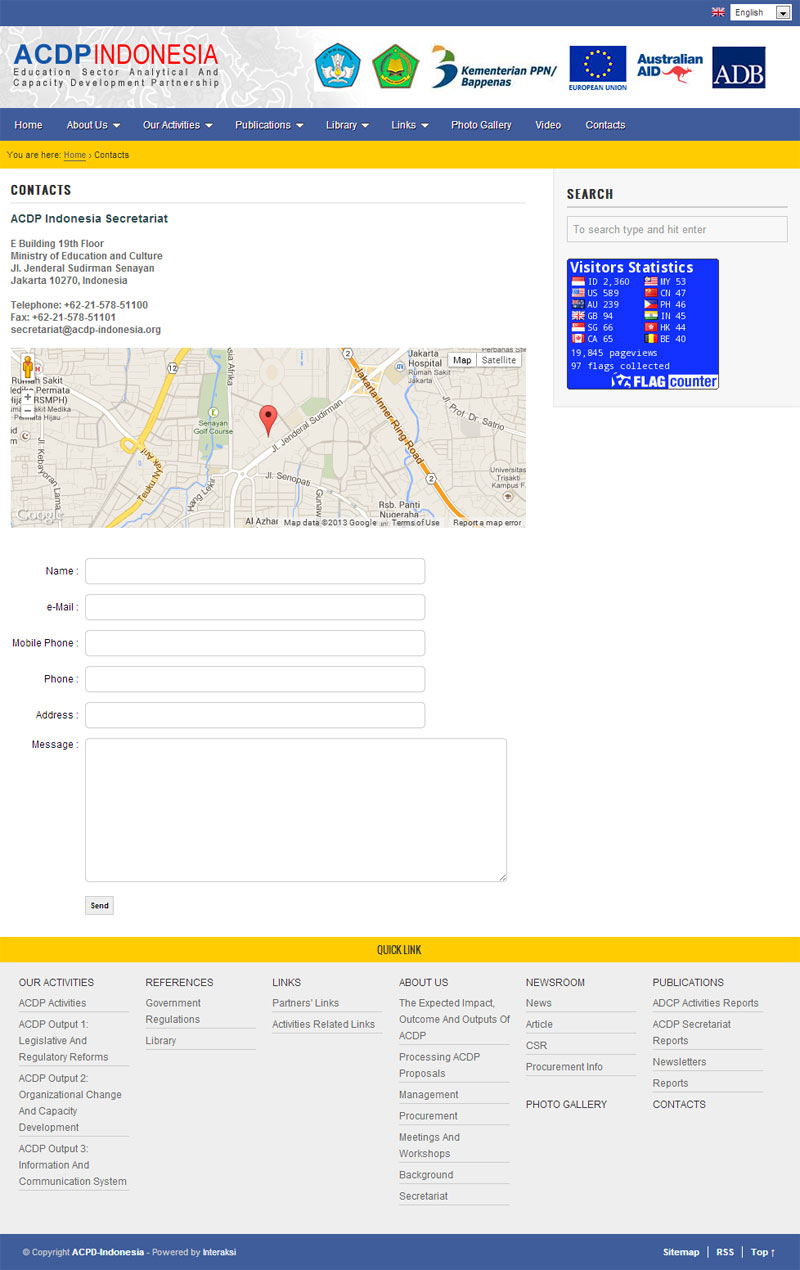800x1270 pixels.
Task: Switch the map to Satellite view
Action: click(x=499, y=360)
